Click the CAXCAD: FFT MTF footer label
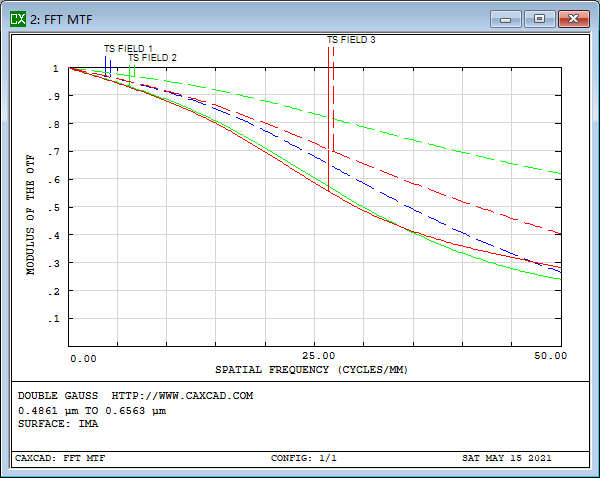 (x=60, y=458)
